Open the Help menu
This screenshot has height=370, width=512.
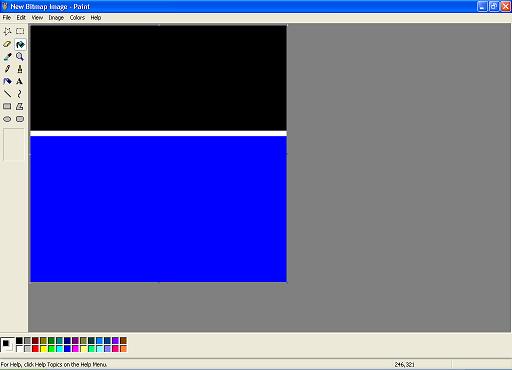click(96, 18)
